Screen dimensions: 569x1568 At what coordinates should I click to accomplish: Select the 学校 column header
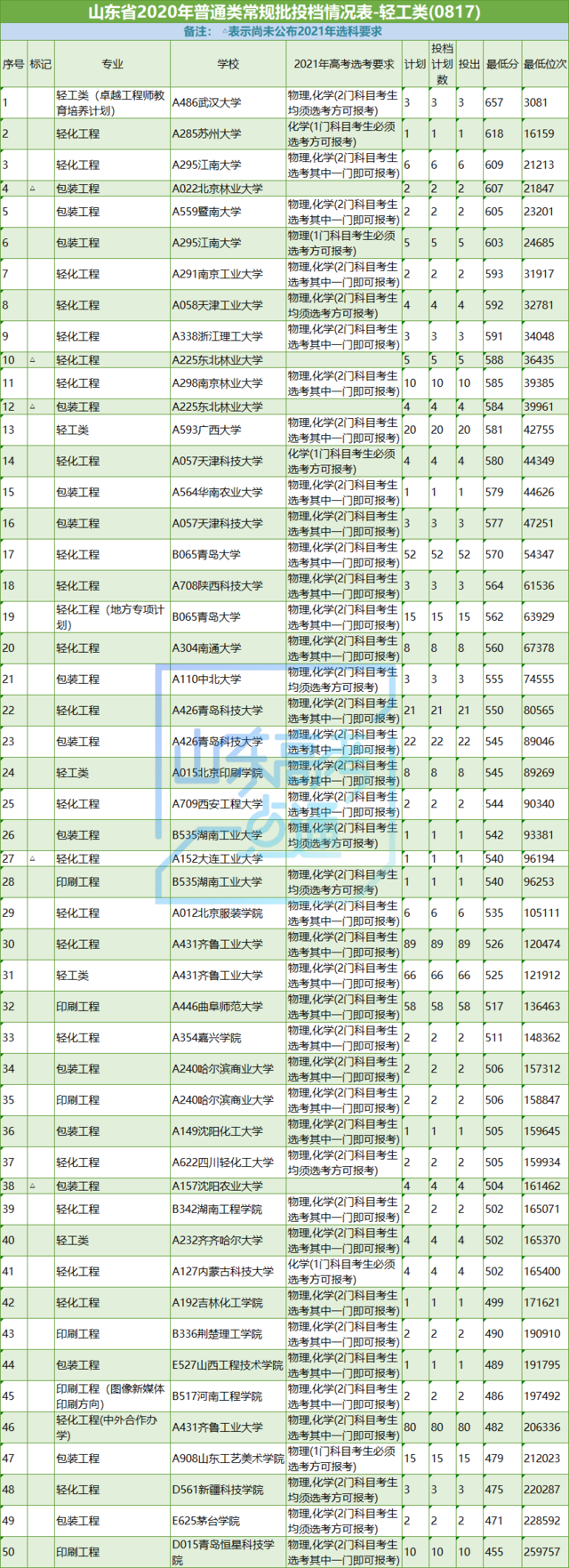tap(228, 64)
